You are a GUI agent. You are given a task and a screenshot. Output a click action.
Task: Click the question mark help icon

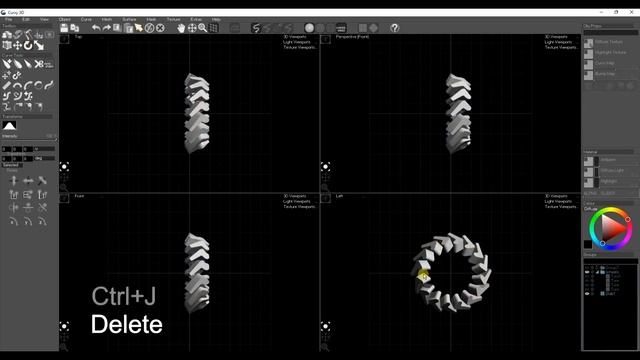(x=394, y=28)
